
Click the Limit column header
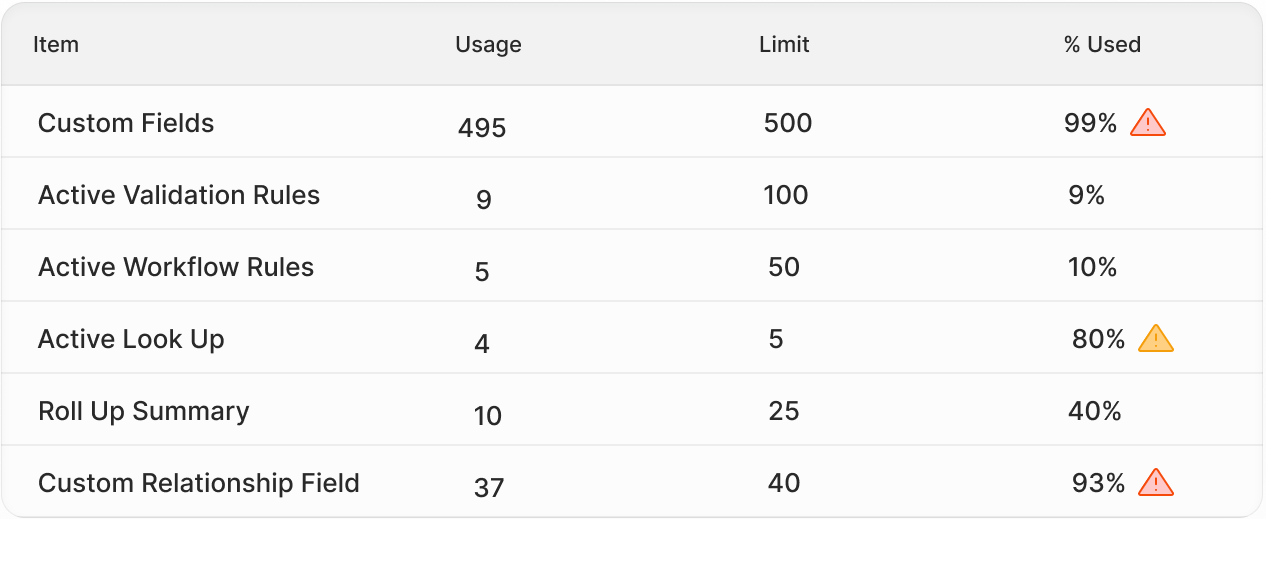click(x=784, y=44)
